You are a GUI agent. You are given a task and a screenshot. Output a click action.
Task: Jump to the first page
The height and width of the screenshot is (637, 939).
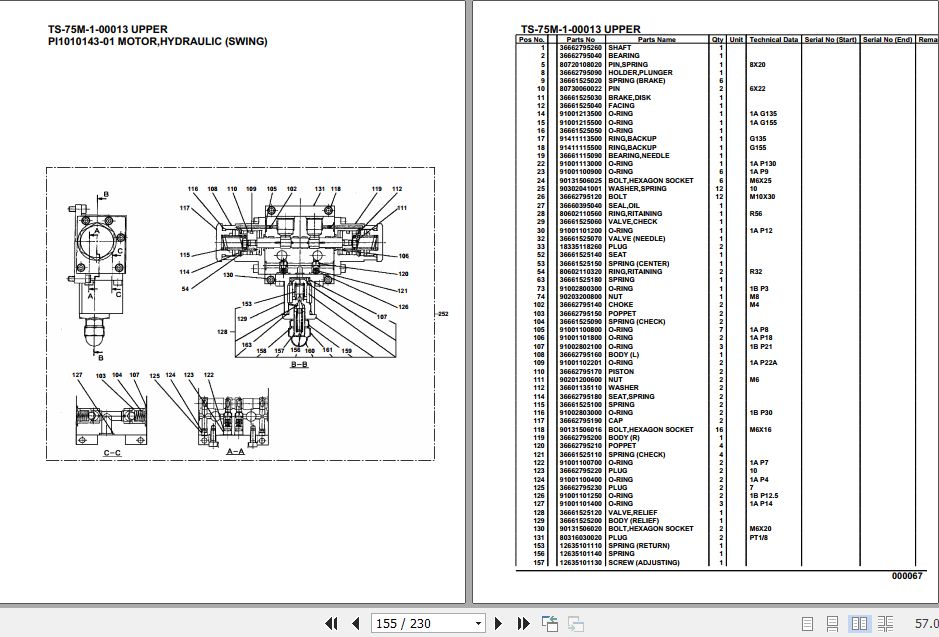click(x=331, y=623)
